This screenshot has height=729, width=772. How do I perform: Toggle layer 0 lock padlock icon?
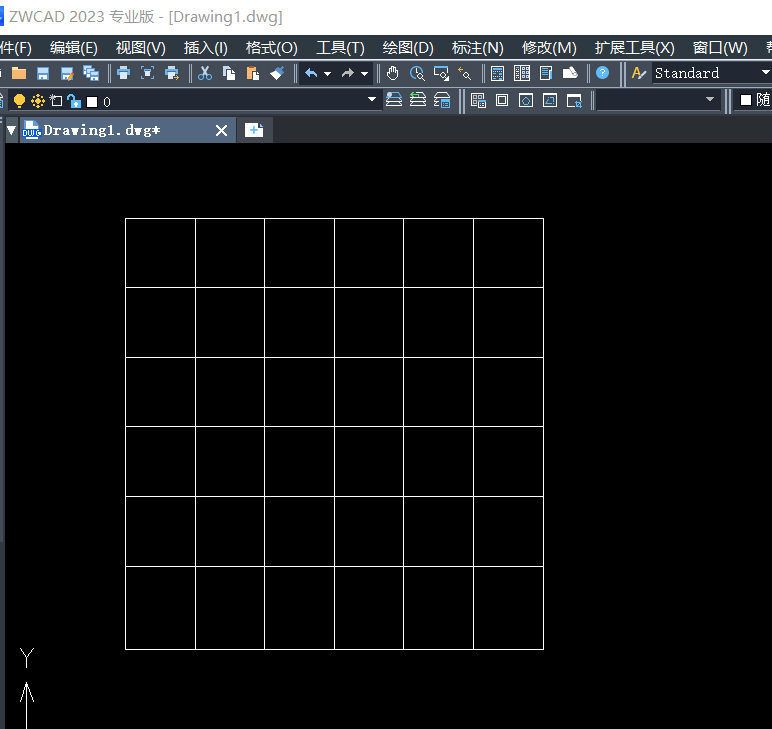(74, 101)
